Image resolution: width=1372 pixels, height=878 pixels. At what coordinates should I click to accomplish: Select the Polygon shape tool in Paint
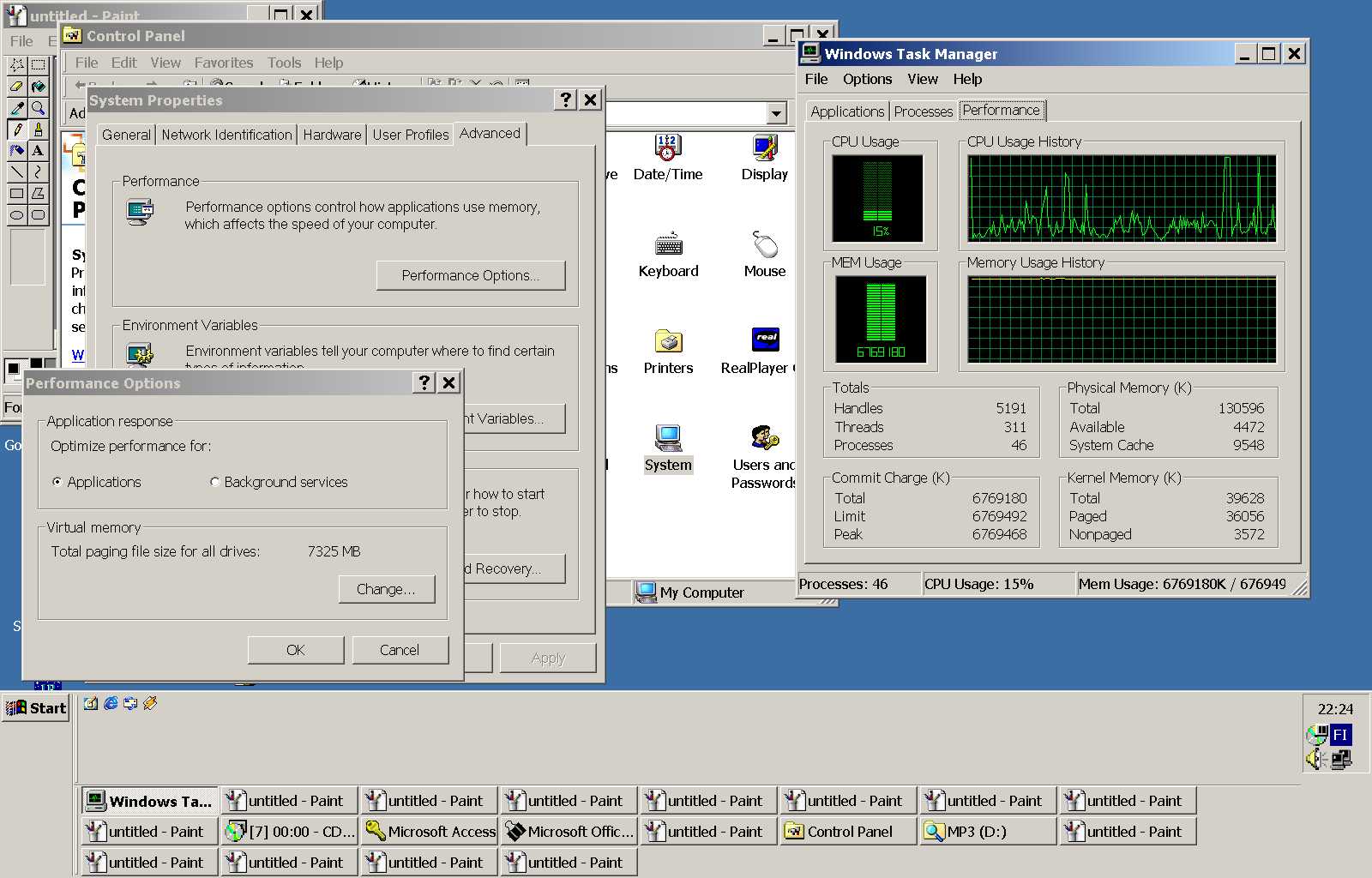click(x=39, y=194)
